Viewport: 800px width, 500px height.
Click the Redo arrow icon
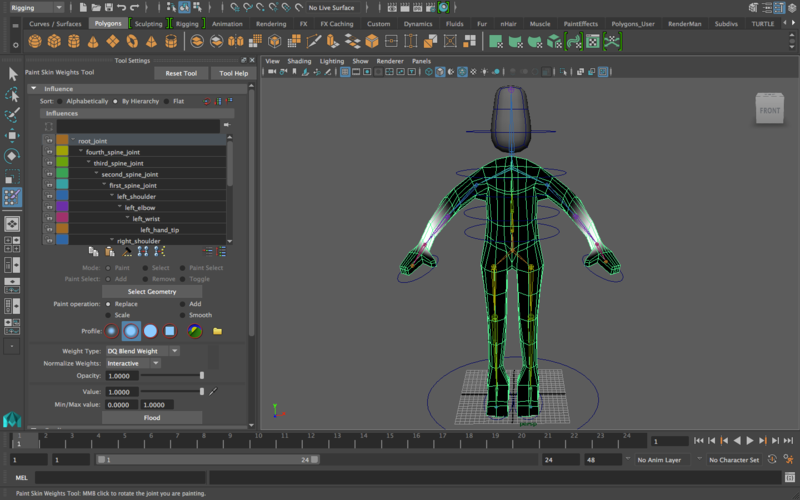point(135,7)
